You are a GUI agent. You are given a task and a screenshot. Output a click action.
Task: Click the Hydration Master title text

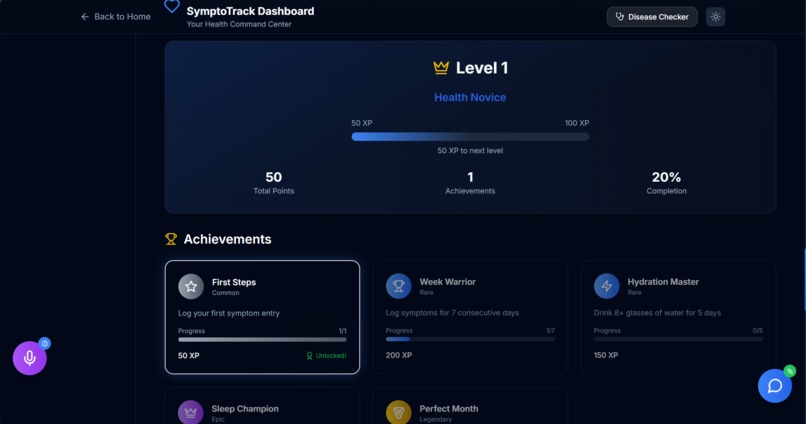point(663,282)
